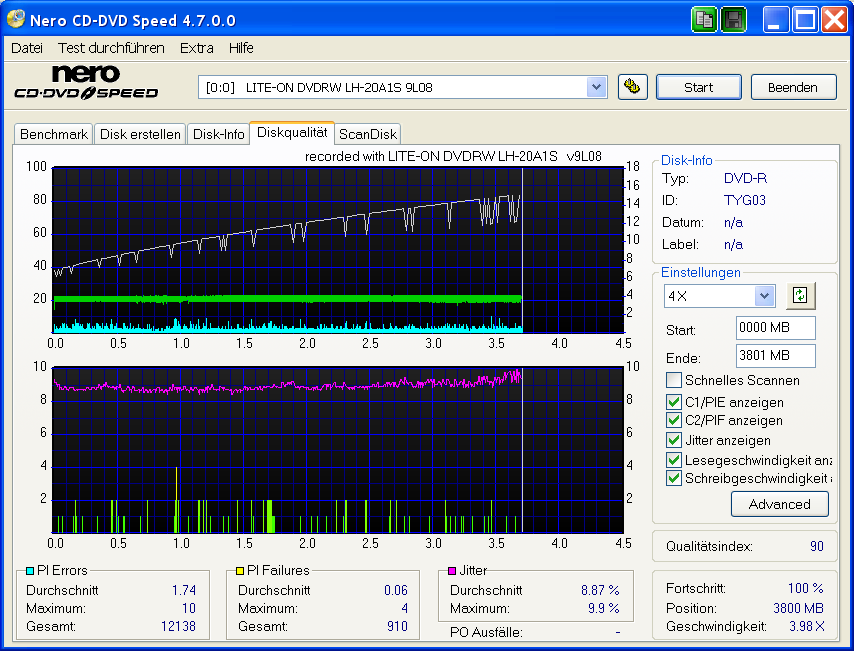Screen dimensions: 854x651
Task: Click the green save results floppy icon
Action: pyautogui.click(x=733, y=19)
